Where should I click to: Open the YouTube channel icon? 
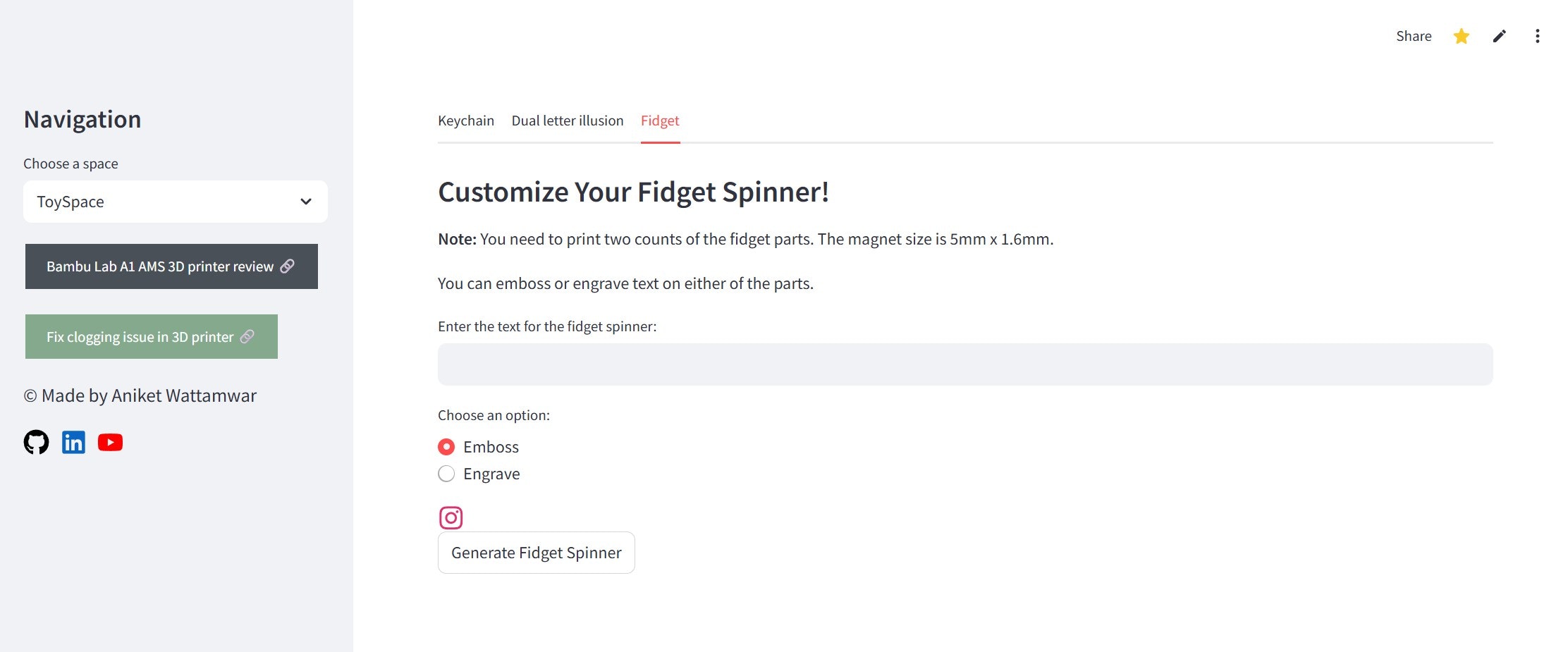(110, 442)
